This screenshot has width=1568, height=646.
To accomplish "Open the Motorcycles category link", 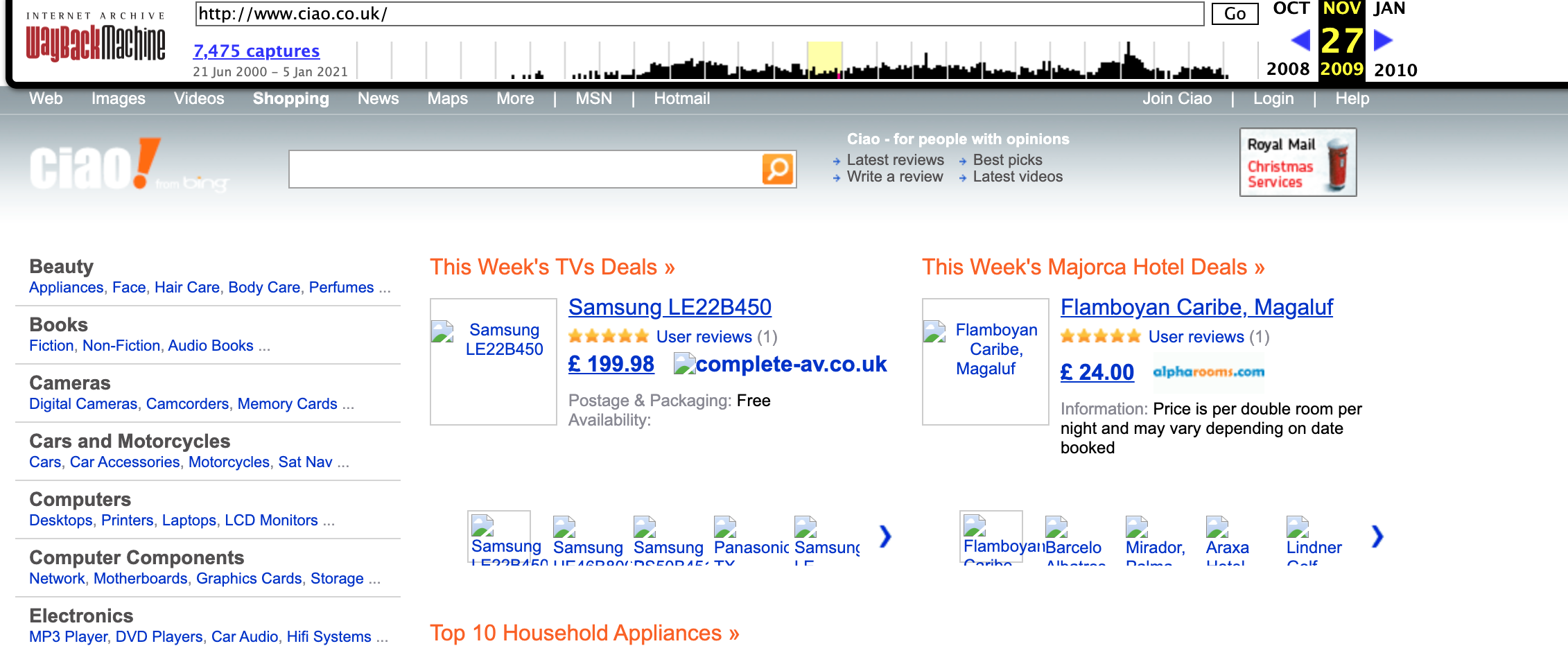I will pyautogui.click(x=229, y=462).
